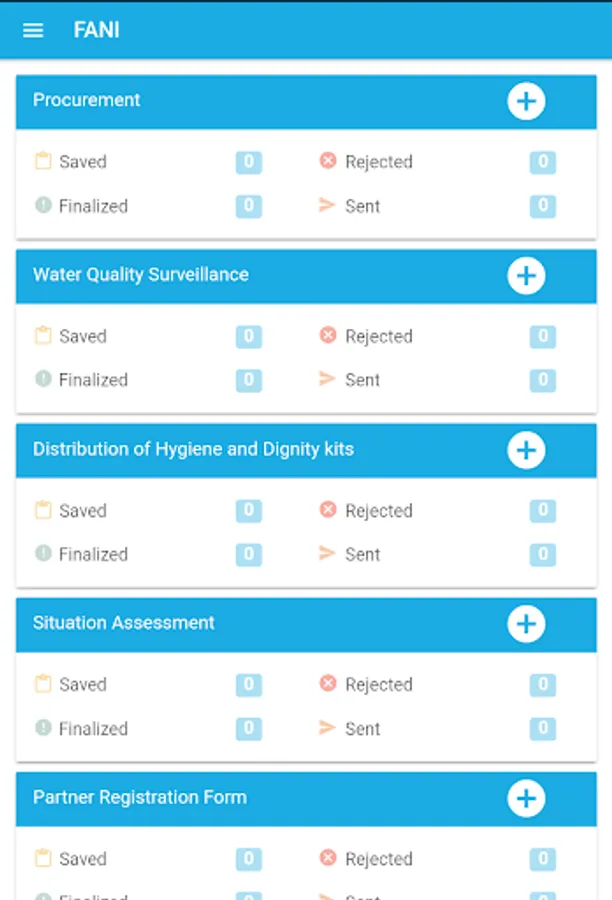Click Finalized icon under Hygiene and Dignity kits

coord(43,553)
